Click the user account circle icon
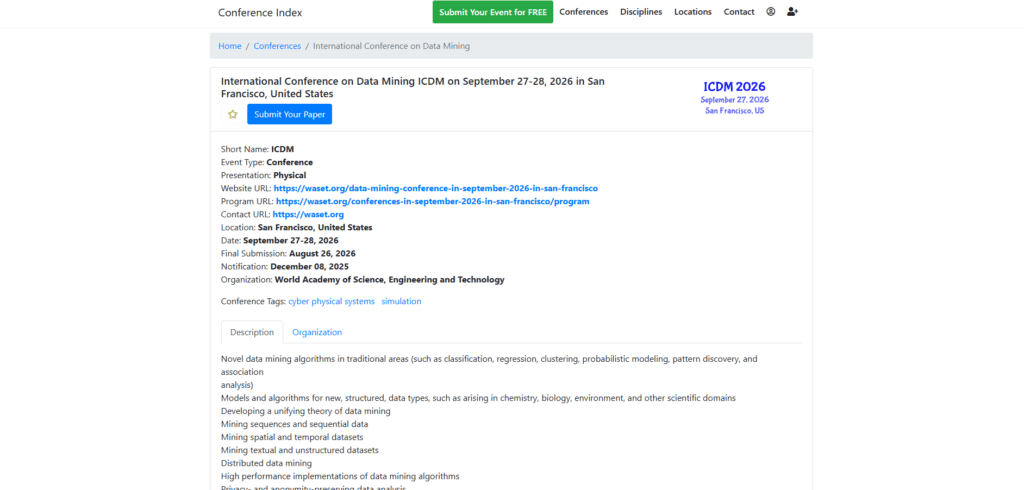The image size is (1024, 490). [771, 12]
